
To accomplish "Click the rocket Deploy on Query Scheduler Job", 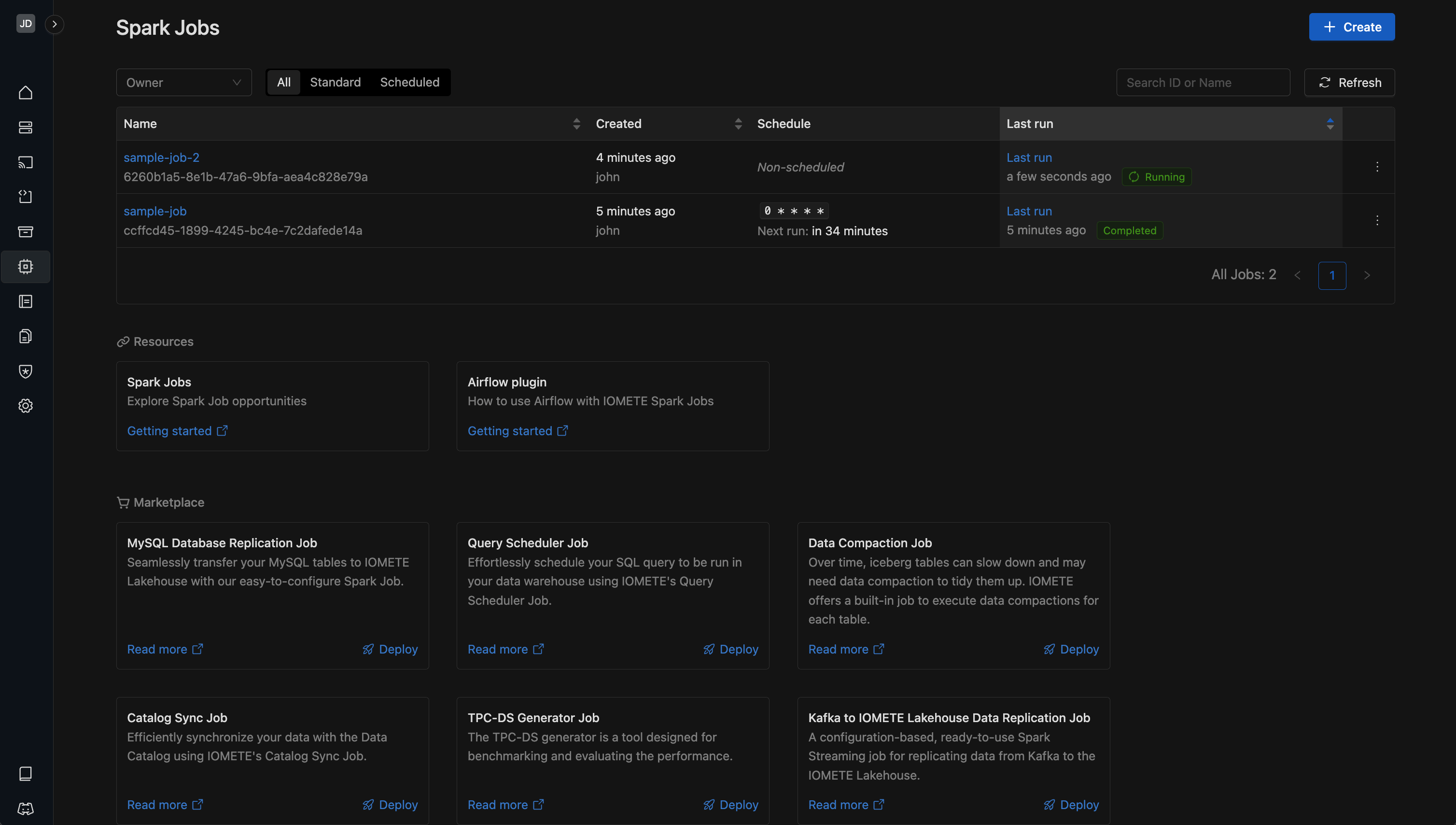I will (730, 649).
